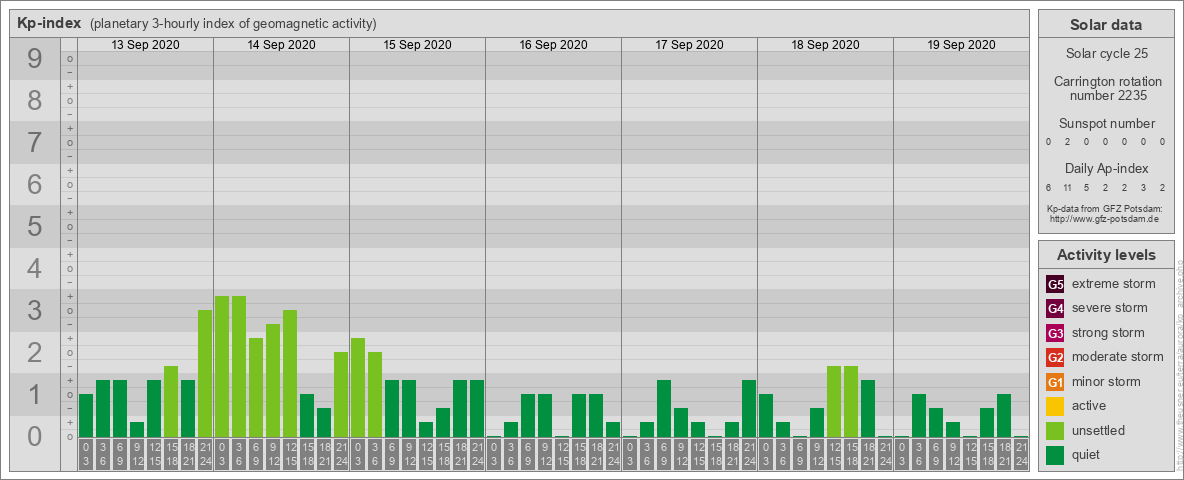
Task: Click the Kp scale number 0
Action: point(35,436)
